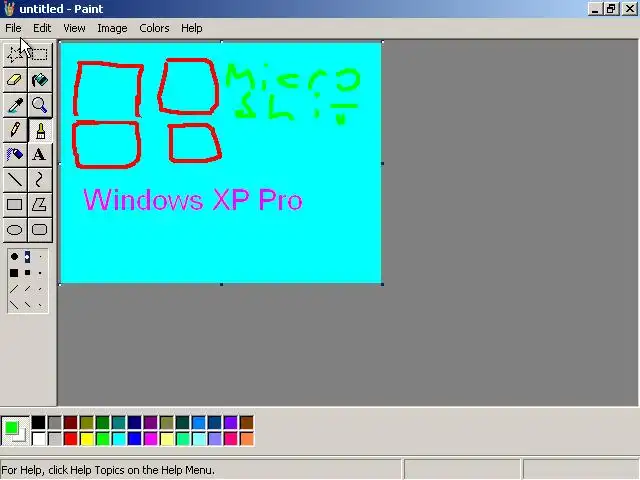The height and width of the screenshot is (480, 640).
Task: Select the orange palette swatch
Action: (247, 439)
